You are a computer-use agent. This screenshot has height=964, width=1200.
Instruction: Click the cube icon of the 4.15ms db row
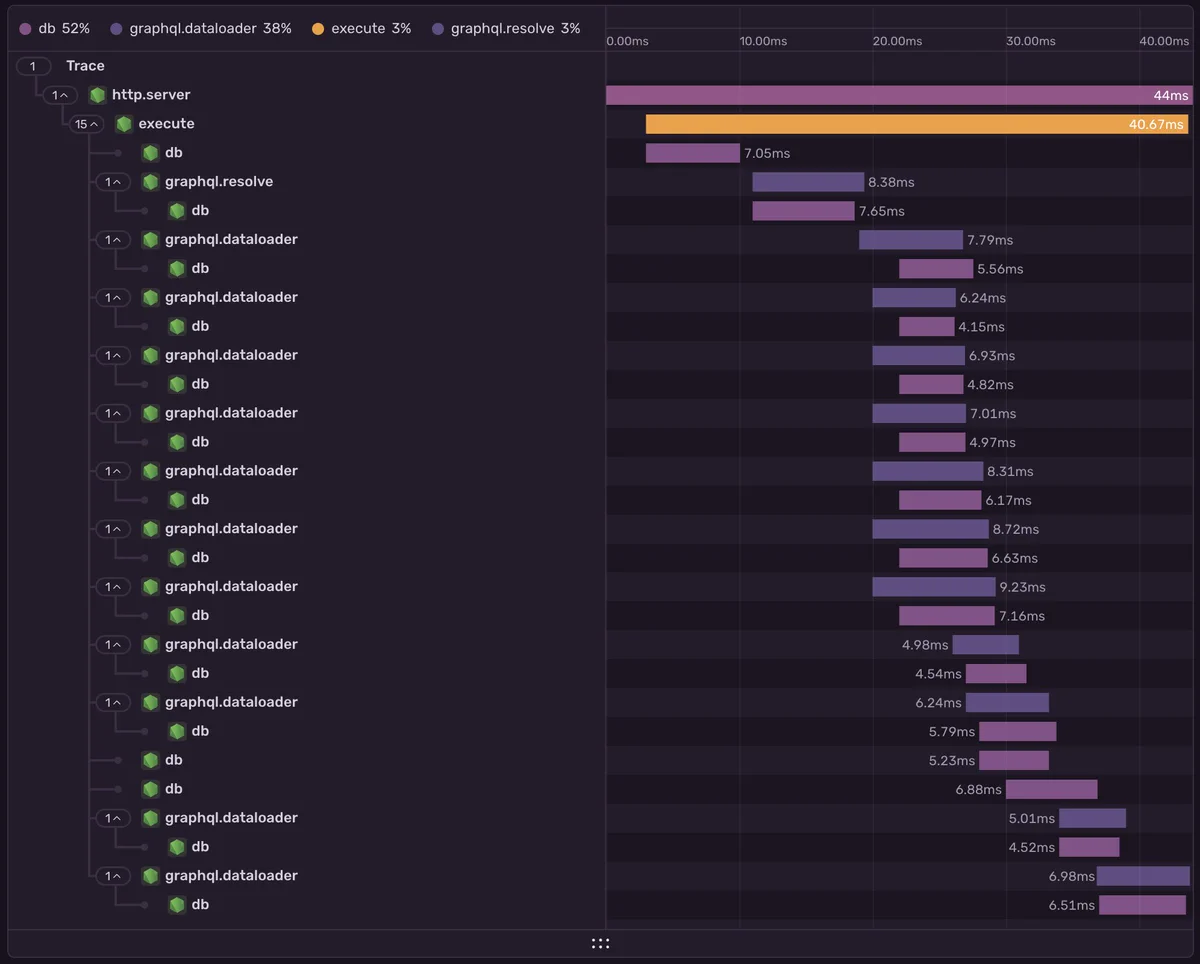[x=177, y=327]
